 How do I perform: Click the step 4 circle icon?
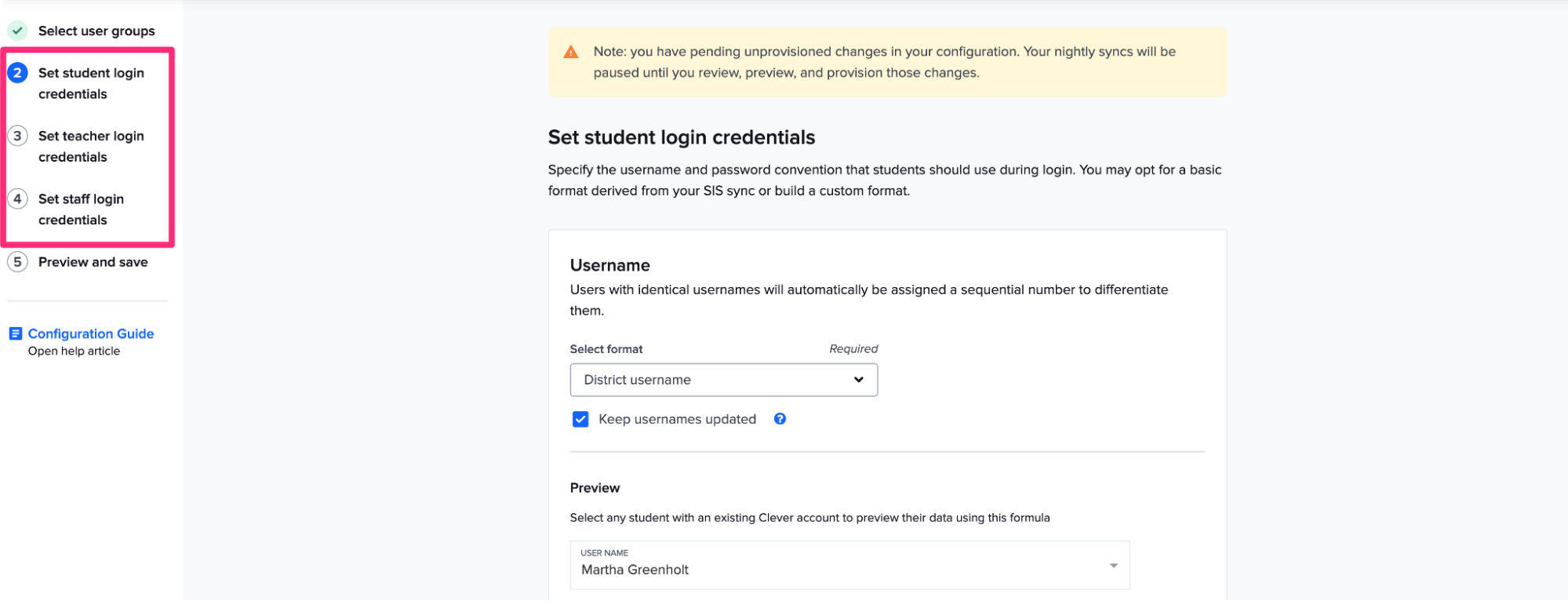point(17,199)
